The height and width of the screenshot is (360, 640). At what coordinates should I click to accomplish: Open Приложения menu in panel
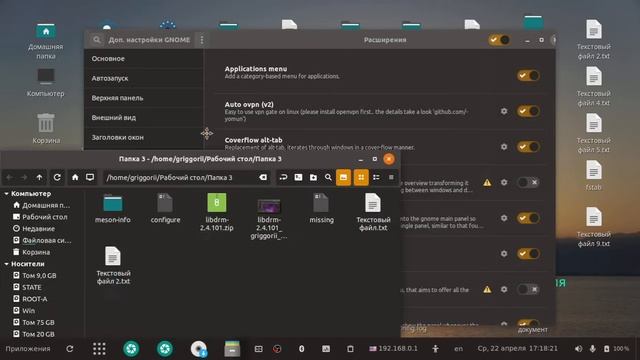28,349
